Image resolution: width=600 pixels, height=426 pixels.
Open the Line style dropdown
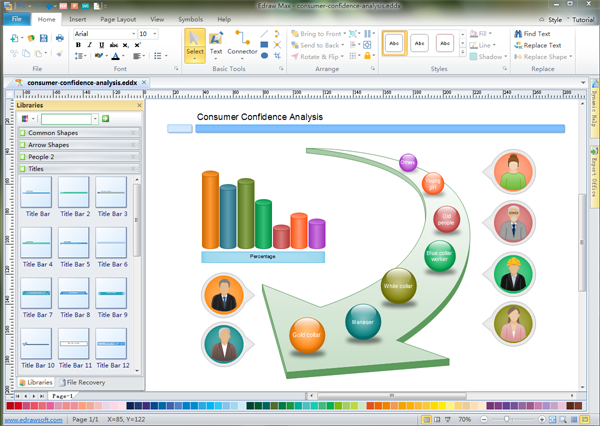coord(483,45)
